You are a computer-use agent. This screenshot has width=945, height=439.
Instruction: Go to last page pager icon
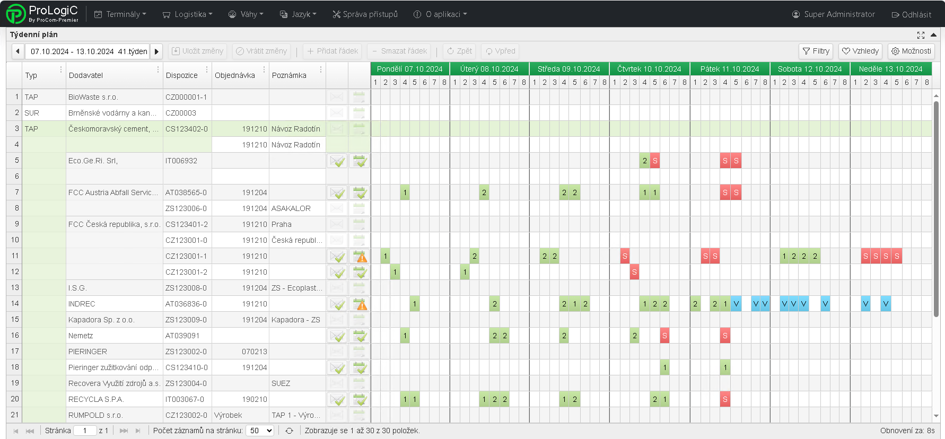(138, 431)
